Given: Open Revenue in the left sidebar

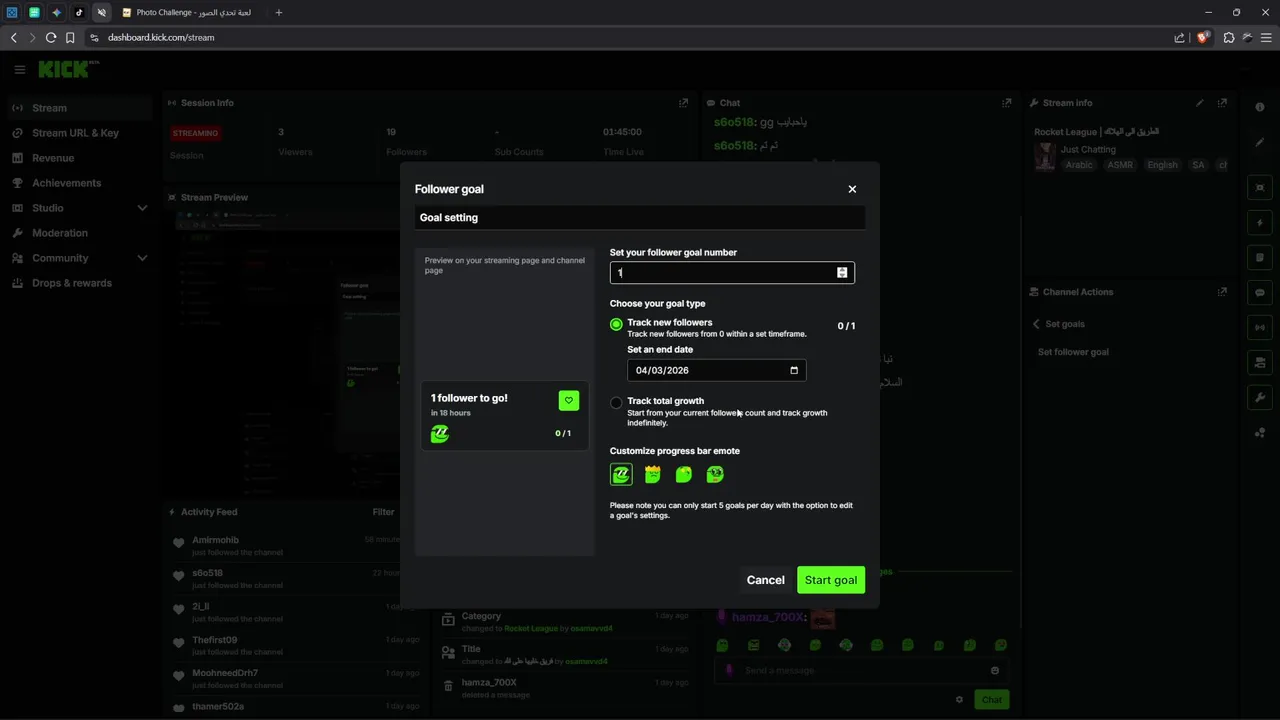Looking at the screenshot, I should [80, 158].
